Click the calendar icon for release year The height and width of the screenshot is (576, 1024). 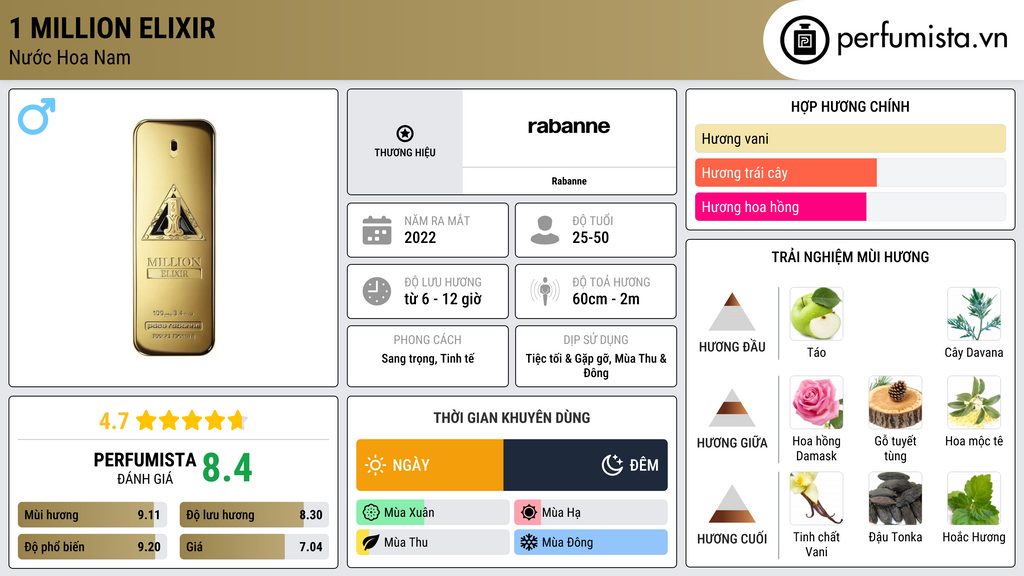[376, 230]
